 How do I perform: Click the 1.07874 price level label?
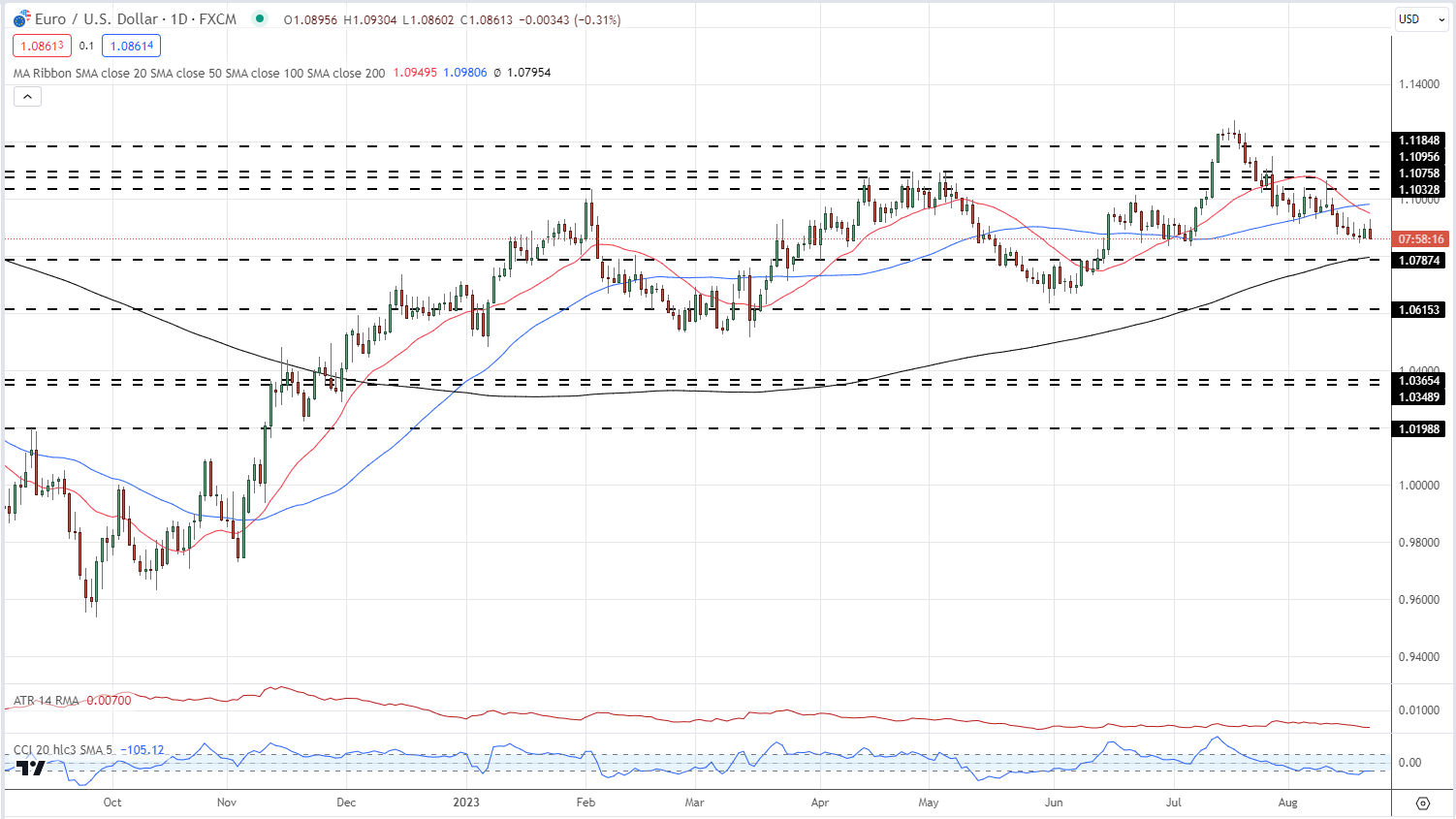(1419, 261)
